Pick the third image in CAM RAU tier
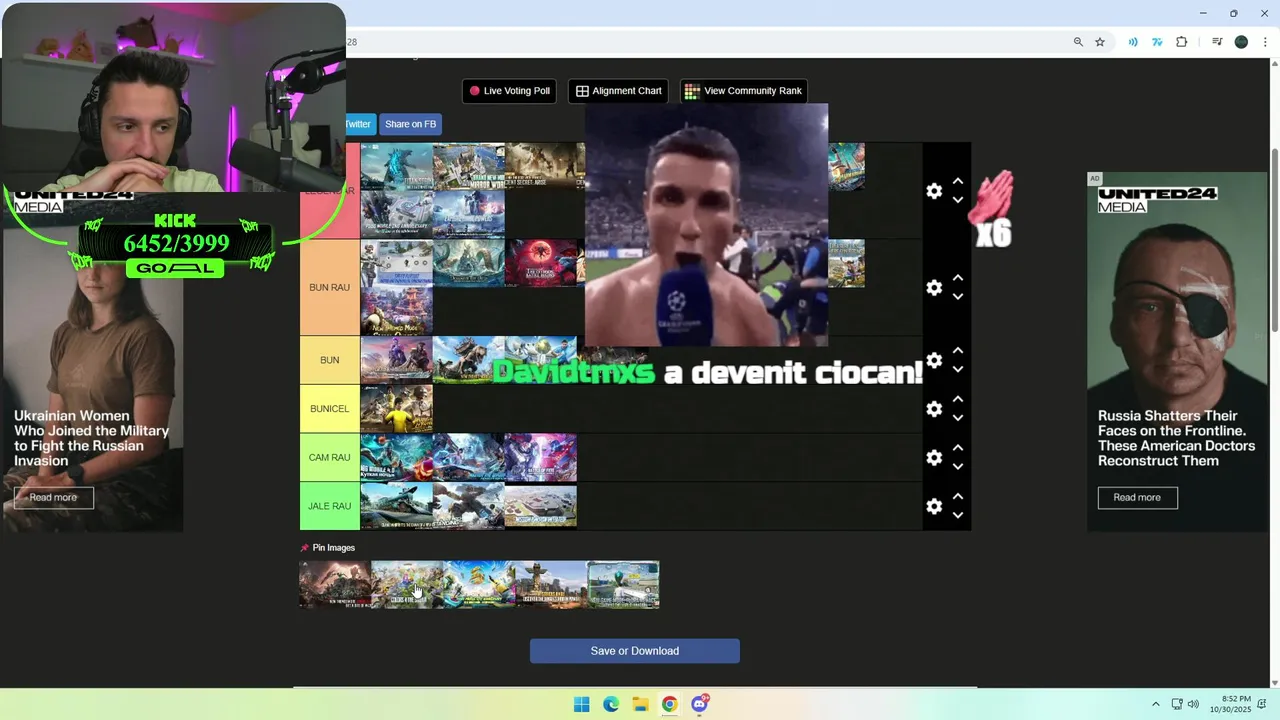Viewport: 1280px width, 720px height. pyautogui.click(x=541, y=458)
